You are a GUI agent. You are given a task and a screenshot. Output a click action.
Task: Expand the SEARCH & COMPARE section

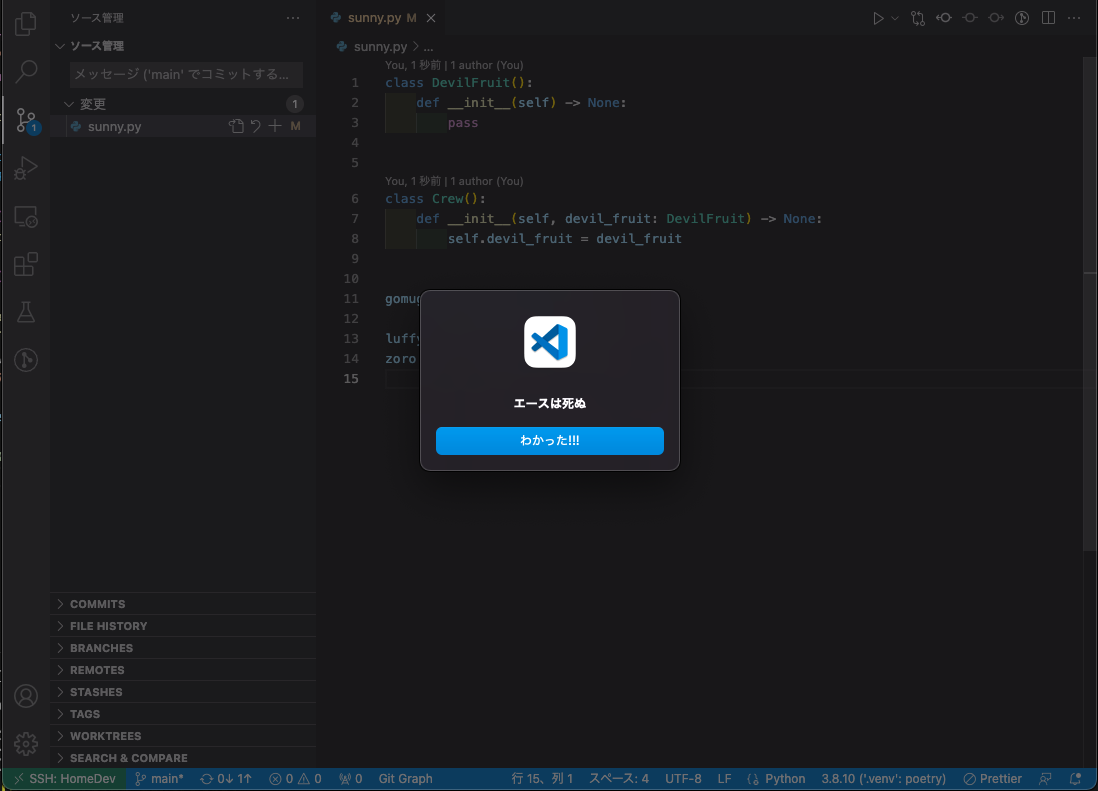[x=183, y=758]
